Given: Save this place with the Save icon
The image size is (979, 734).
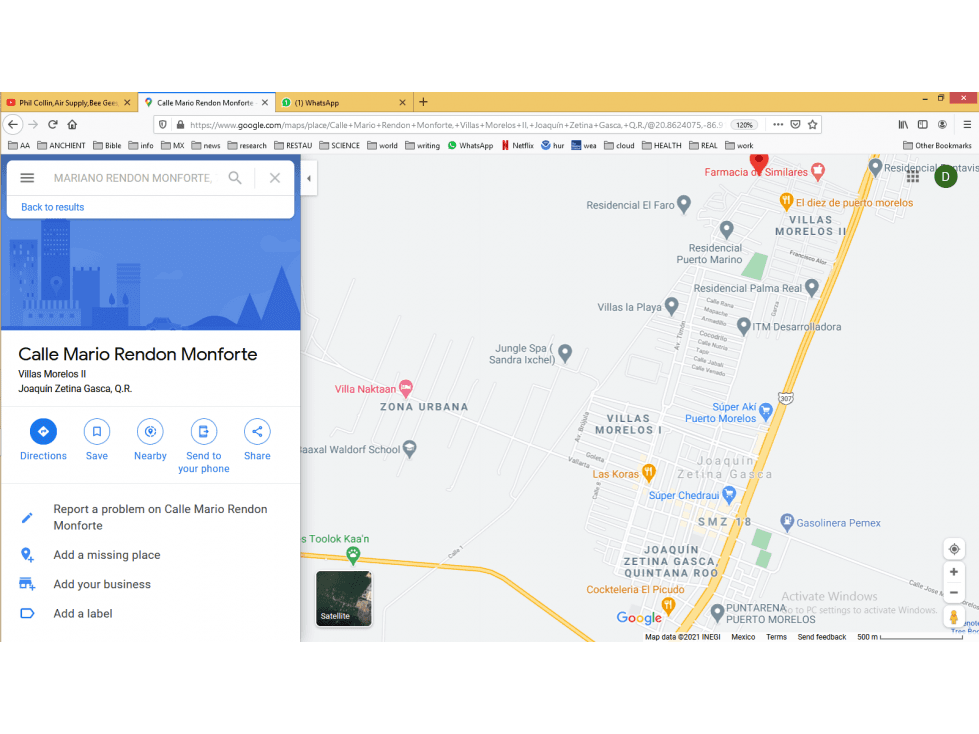Looking at the screenshot, I should point(97,431).
